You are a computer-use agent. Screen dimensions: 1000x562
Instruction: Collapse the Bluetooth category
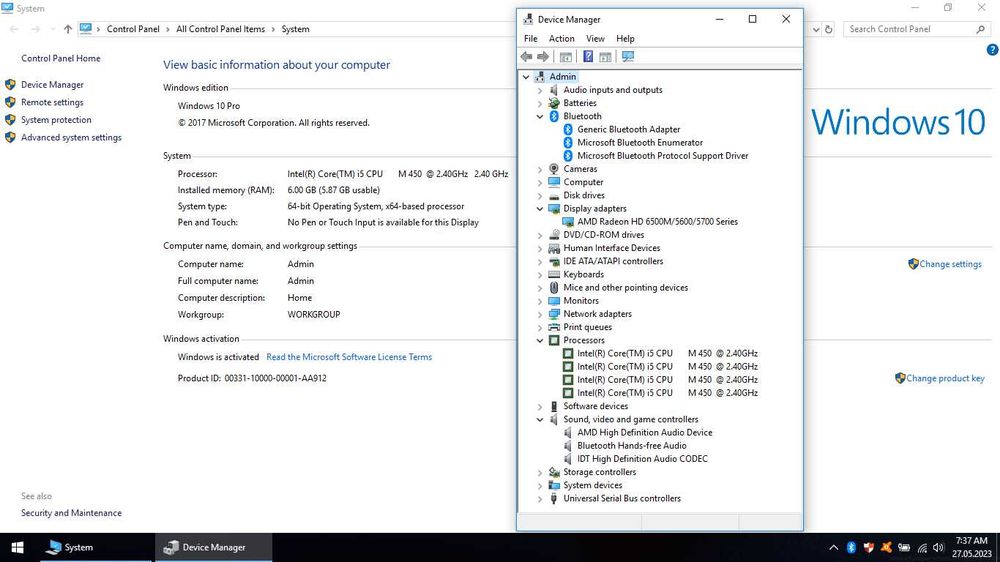[x=540, y=117]
